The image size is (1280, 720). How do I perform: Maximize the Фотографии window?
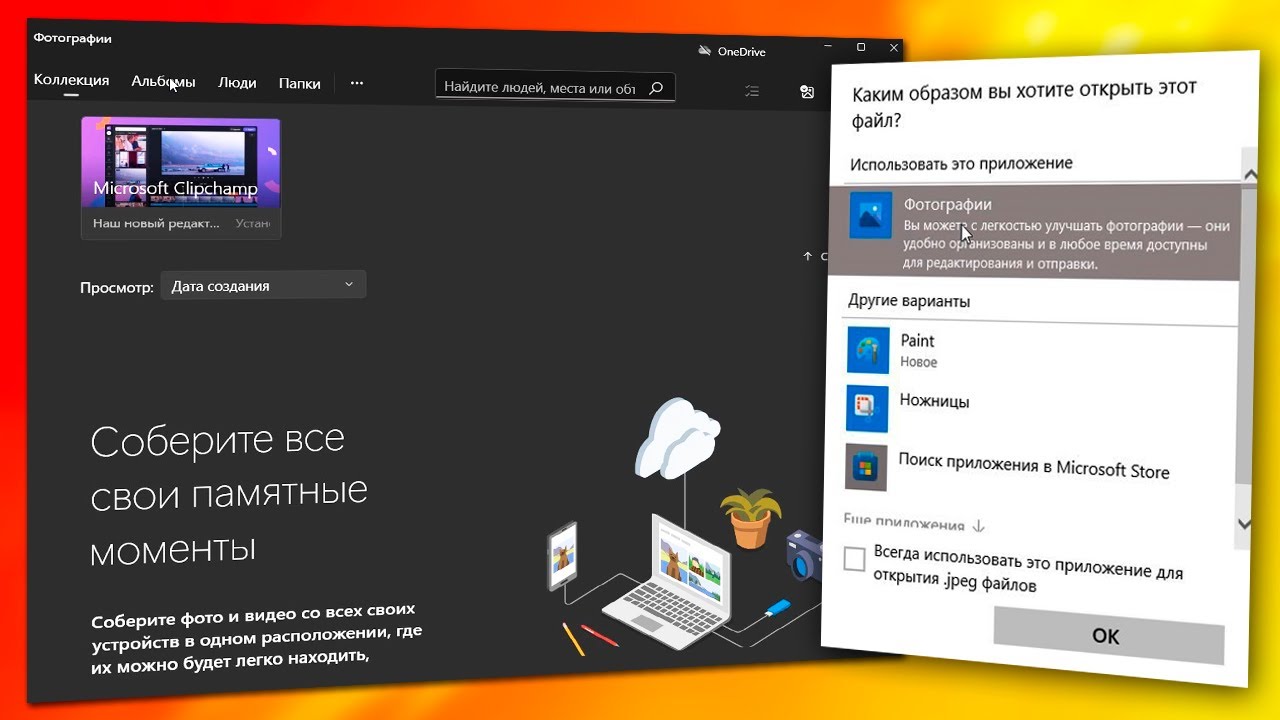(x=861, y=47)
